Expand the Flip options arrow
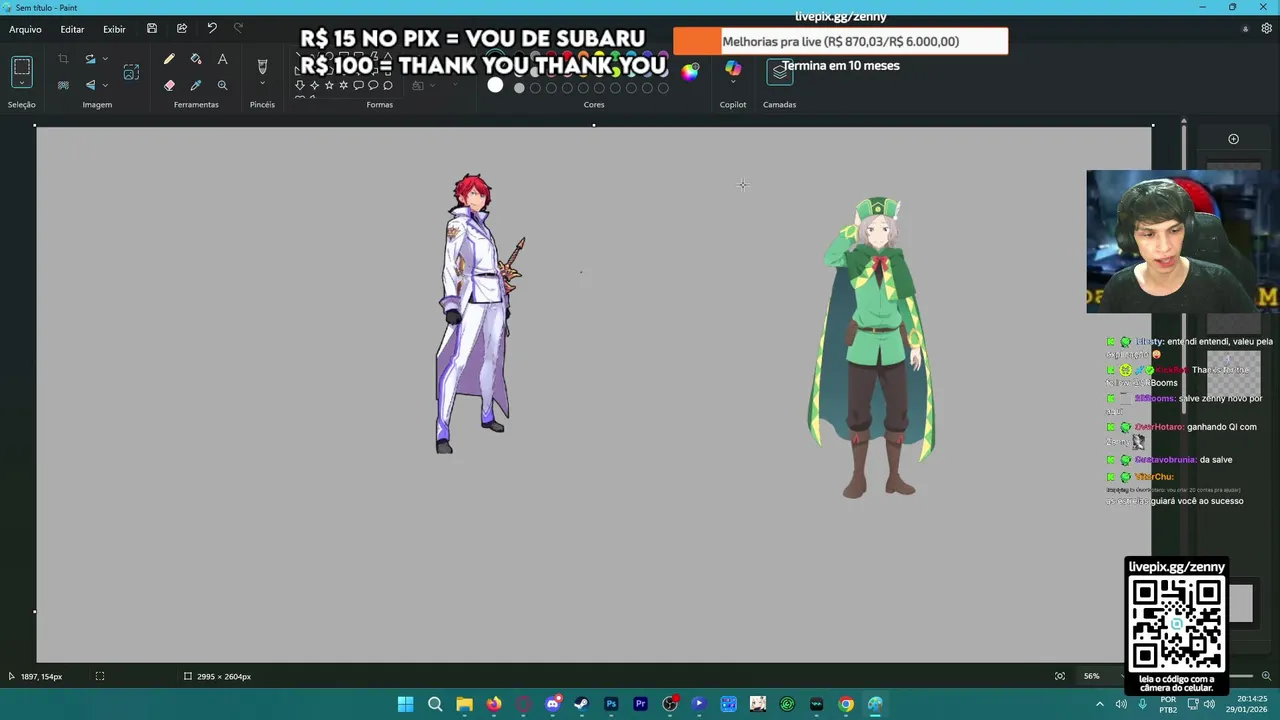 (x=105, y=86)
